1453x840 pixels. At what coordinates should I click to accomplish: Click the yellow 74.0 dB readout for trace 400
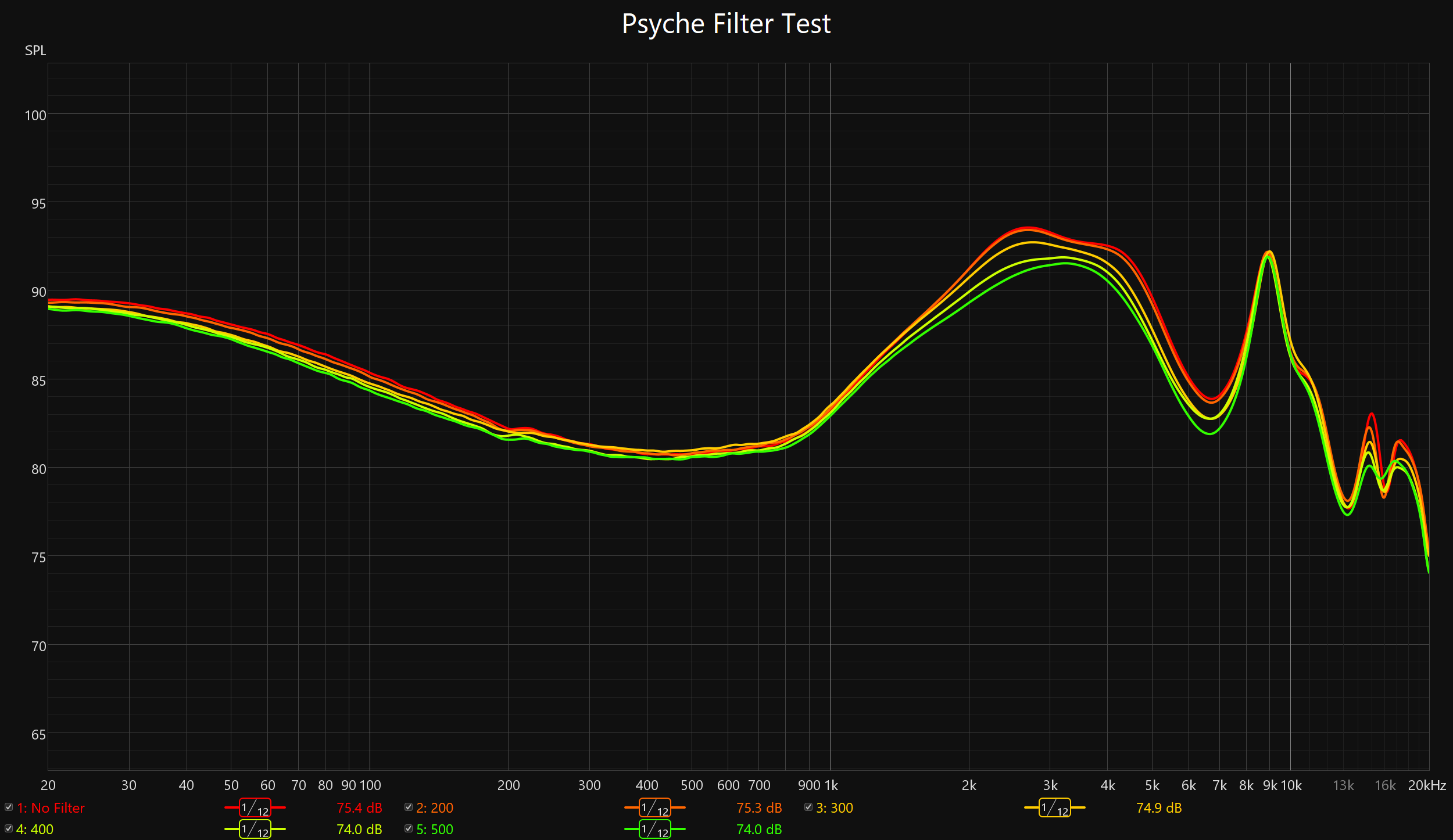coord(360,830)
